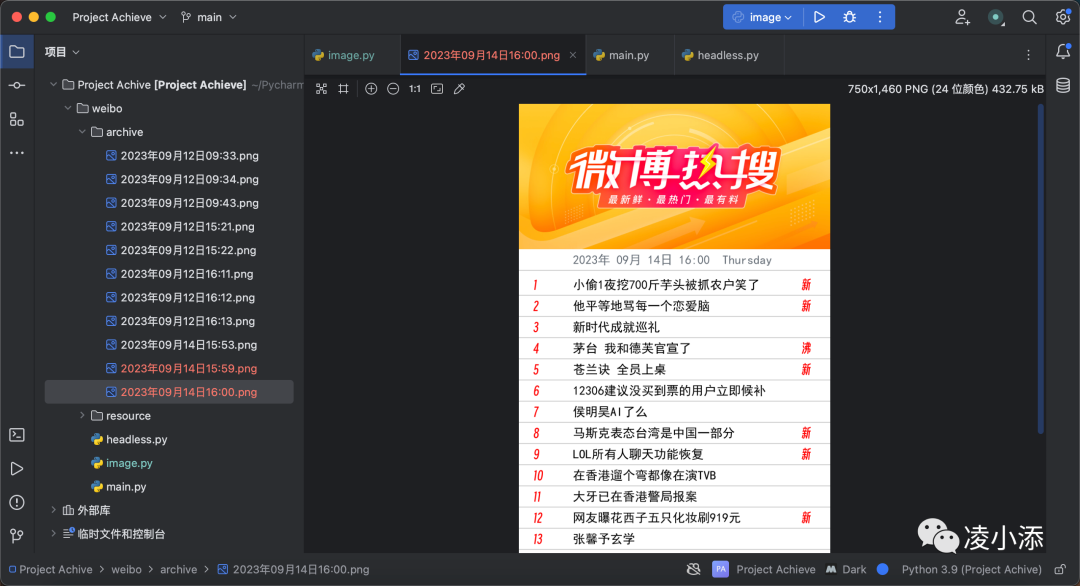Toggle transparency chessboard in image viewer
The image size is (1080, 586).
point(321,89)
